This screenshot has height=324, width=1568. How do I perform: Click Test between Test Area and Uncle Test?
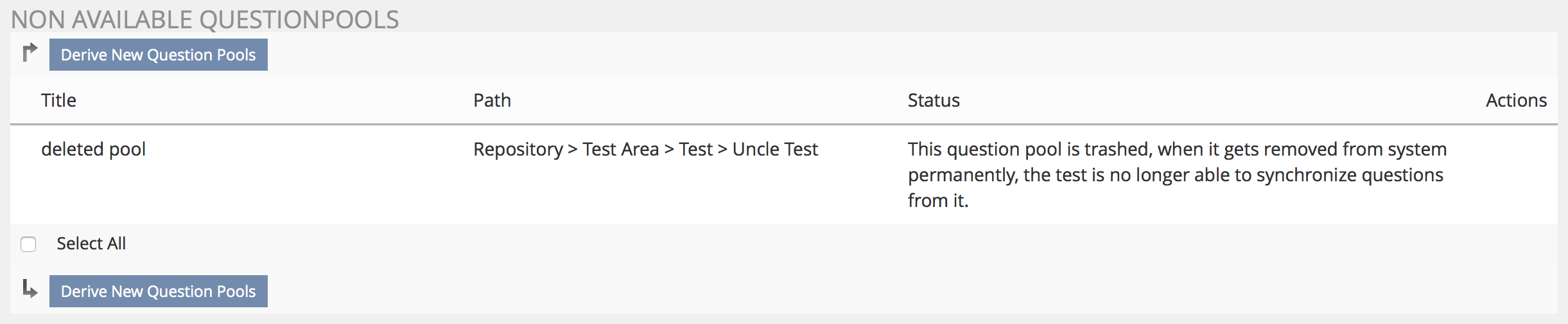click(x=695, y=149)
